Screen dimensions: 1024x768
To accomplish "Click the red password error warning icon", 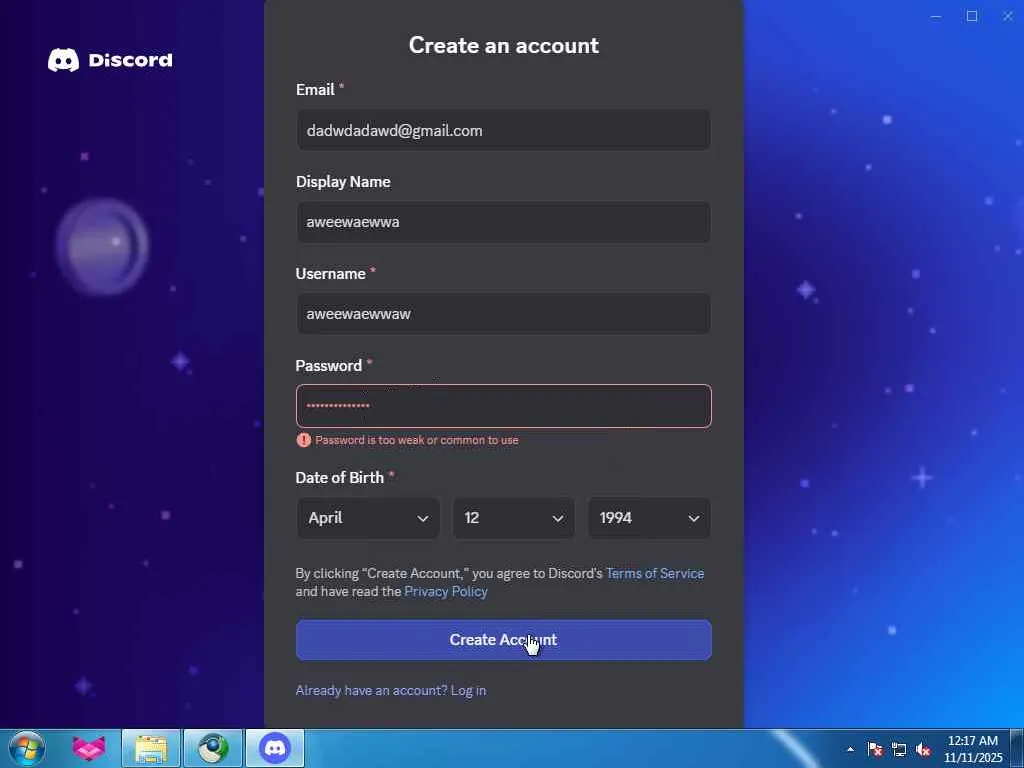I will [x=303, y=440].
